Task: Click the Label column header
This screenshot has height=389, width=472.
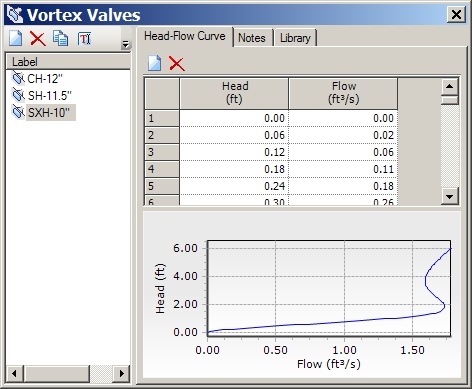Action: 68,62
